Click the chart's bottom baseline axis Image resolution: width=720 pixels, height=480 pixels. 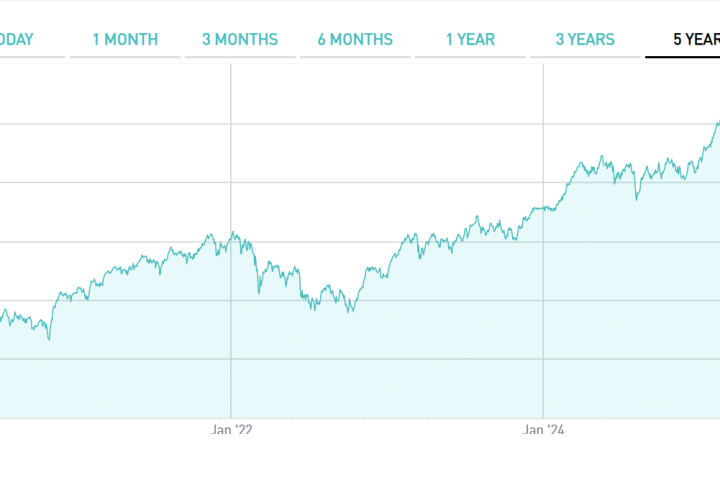click(360, 418)
